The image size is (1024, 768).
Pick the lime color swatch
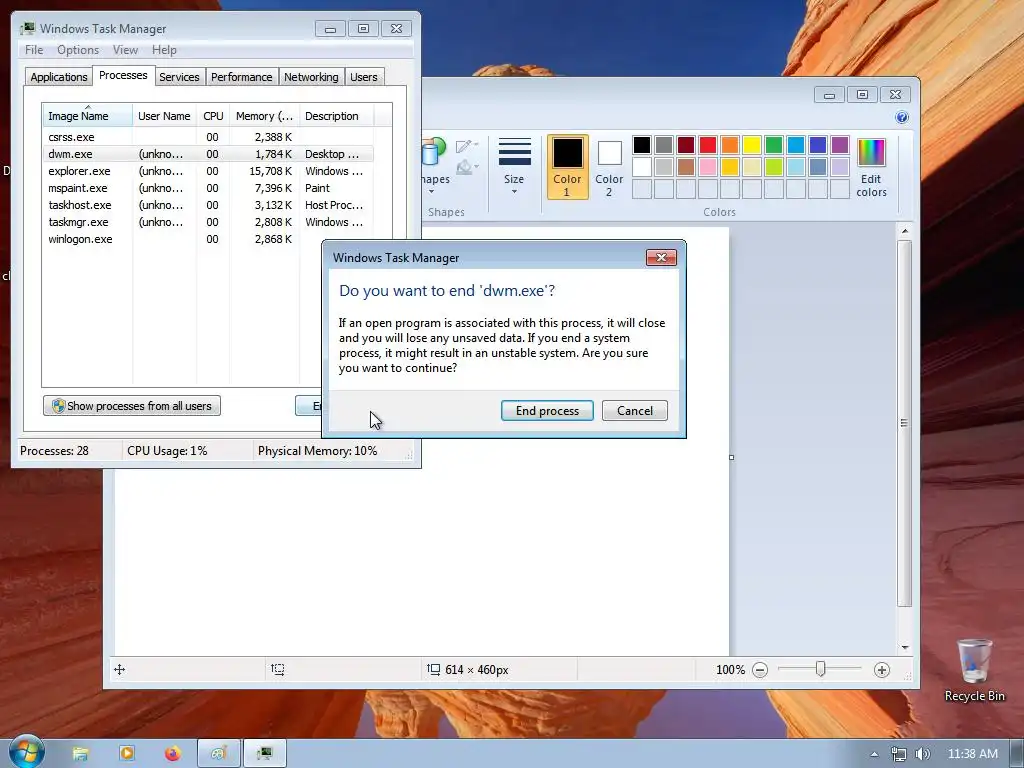coord(774,167)
